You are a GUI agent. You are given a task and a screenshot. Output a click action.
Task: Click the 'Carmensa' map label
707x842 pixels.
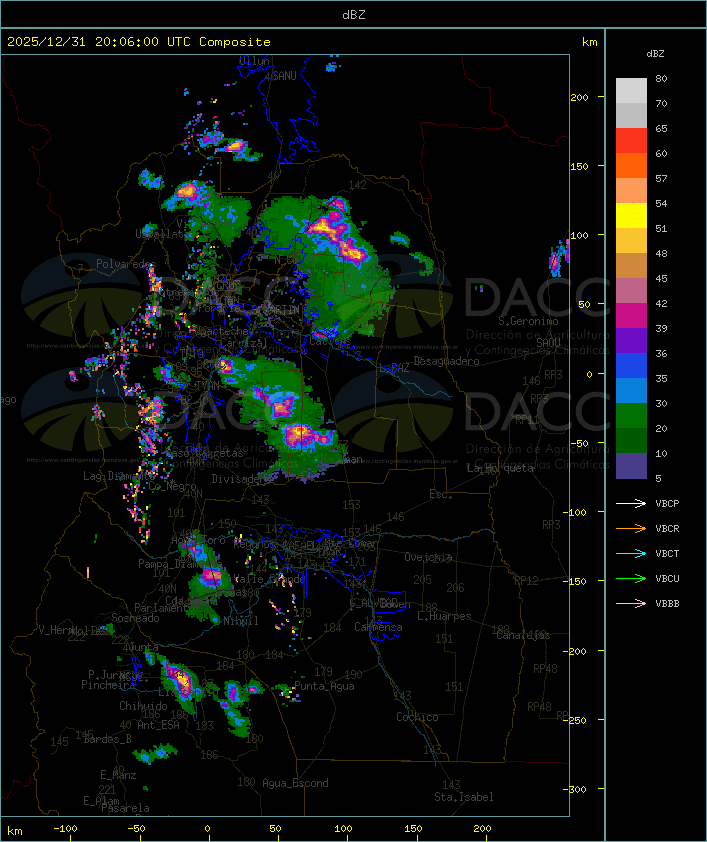click(x=378, y=627)
